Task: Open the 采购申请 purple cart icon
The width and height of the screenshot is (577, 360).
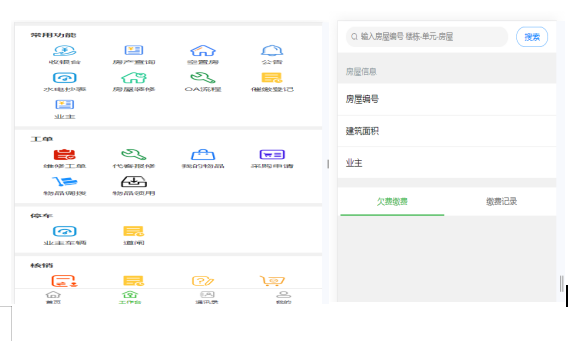Action: pyautogui.click(x=272, y=154)
